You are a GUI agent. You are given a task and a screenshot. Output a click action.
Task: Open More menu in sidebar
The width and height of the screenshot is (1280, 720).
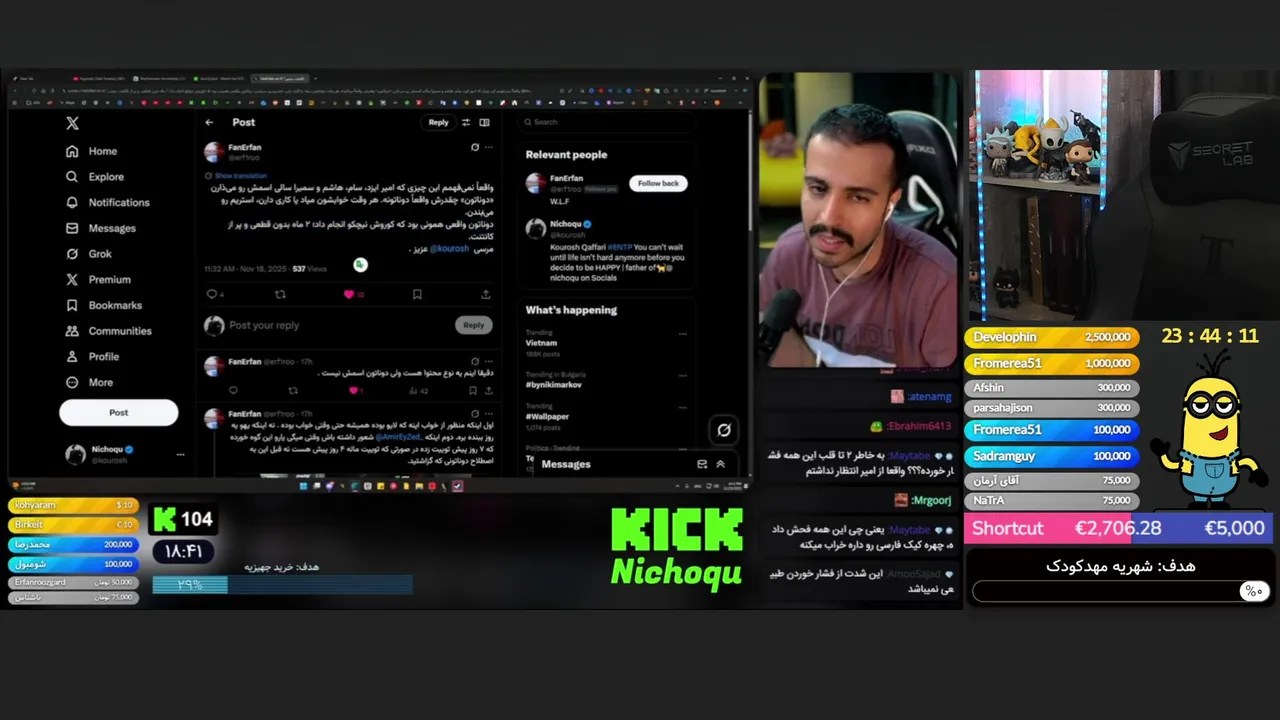pos(90,382)
